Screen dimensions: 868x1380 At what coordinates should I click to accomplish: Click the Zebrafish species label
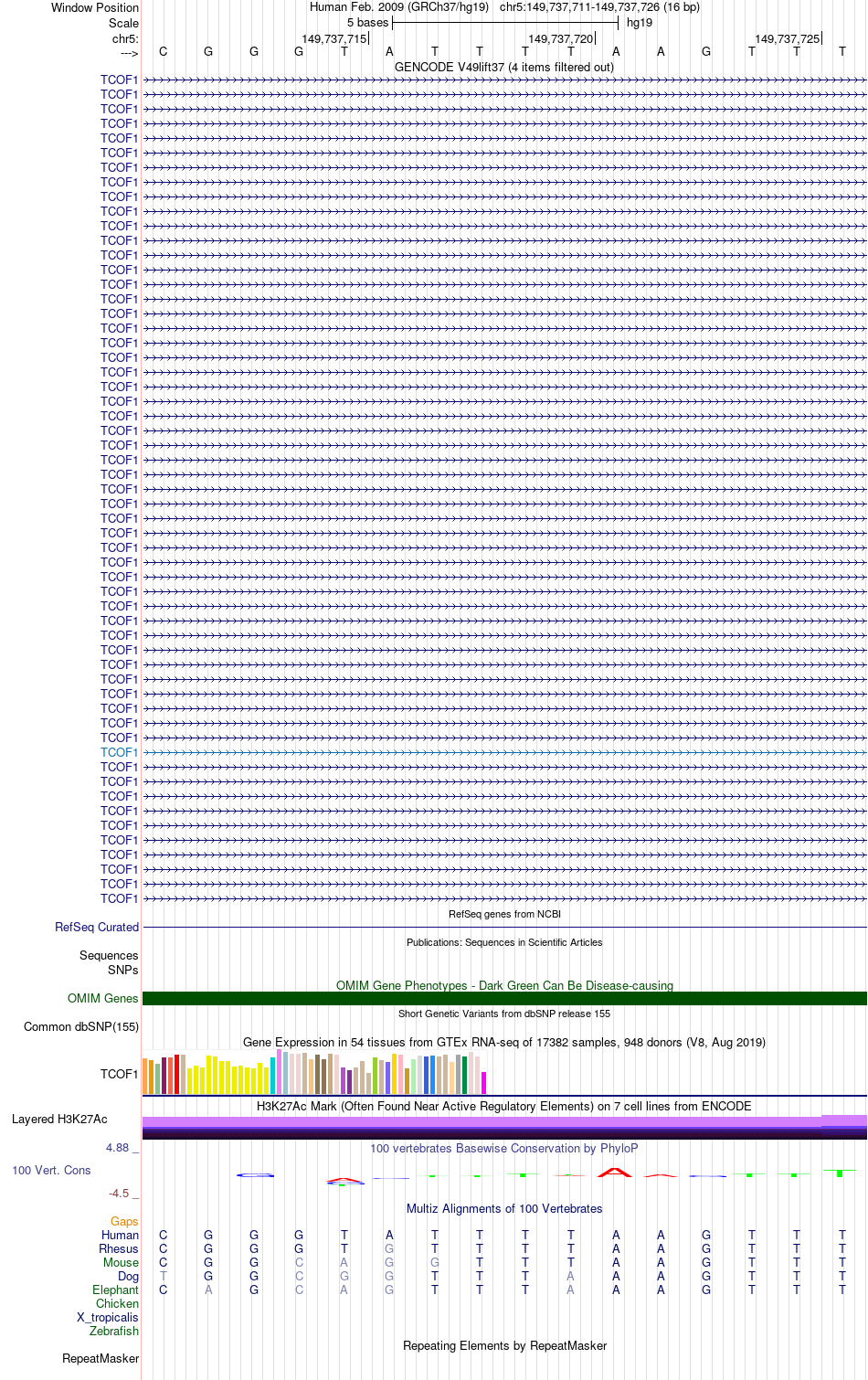coord(114,1331)
